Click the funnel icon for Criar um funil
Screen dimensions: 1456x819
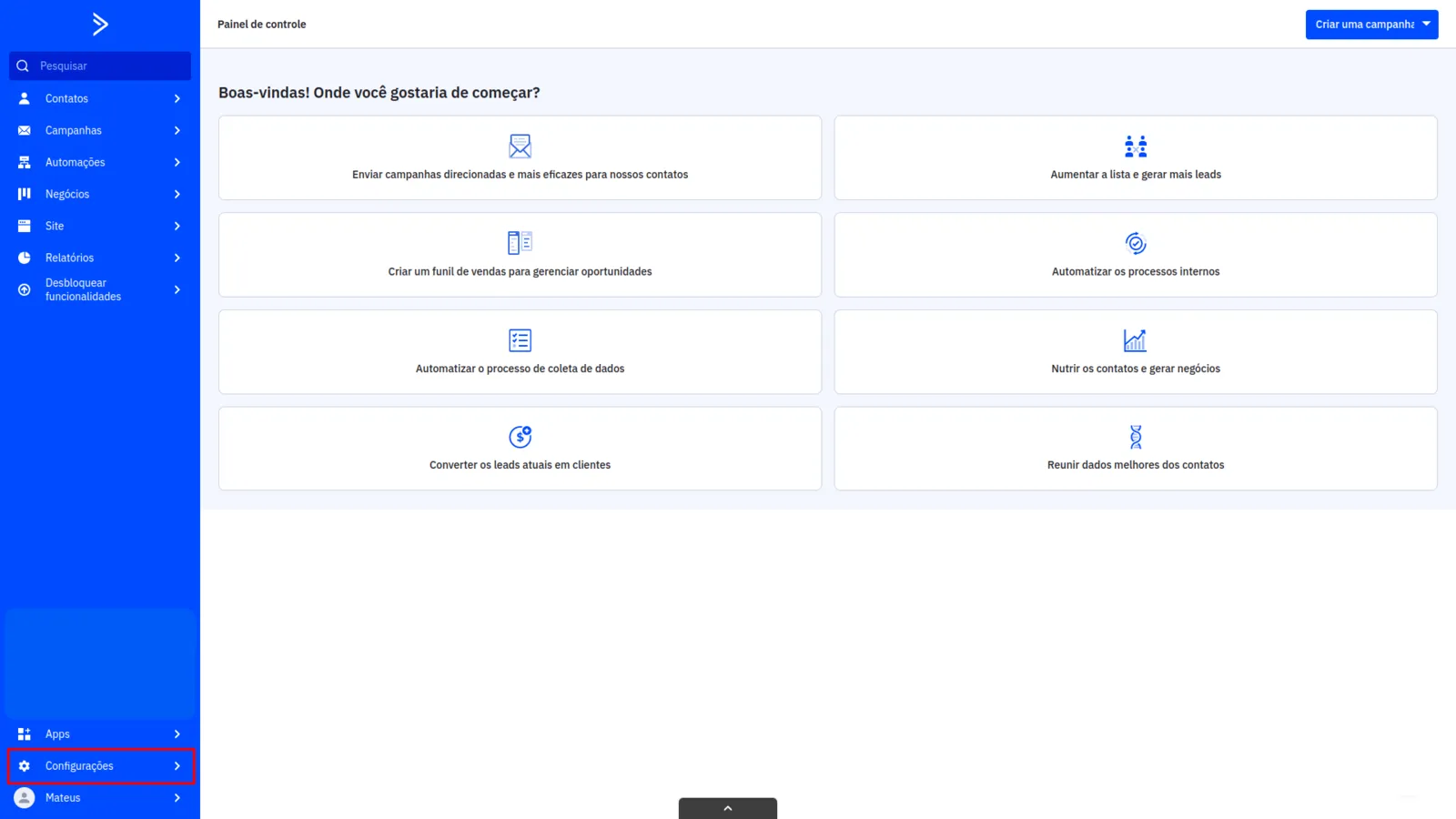point(520,243)
